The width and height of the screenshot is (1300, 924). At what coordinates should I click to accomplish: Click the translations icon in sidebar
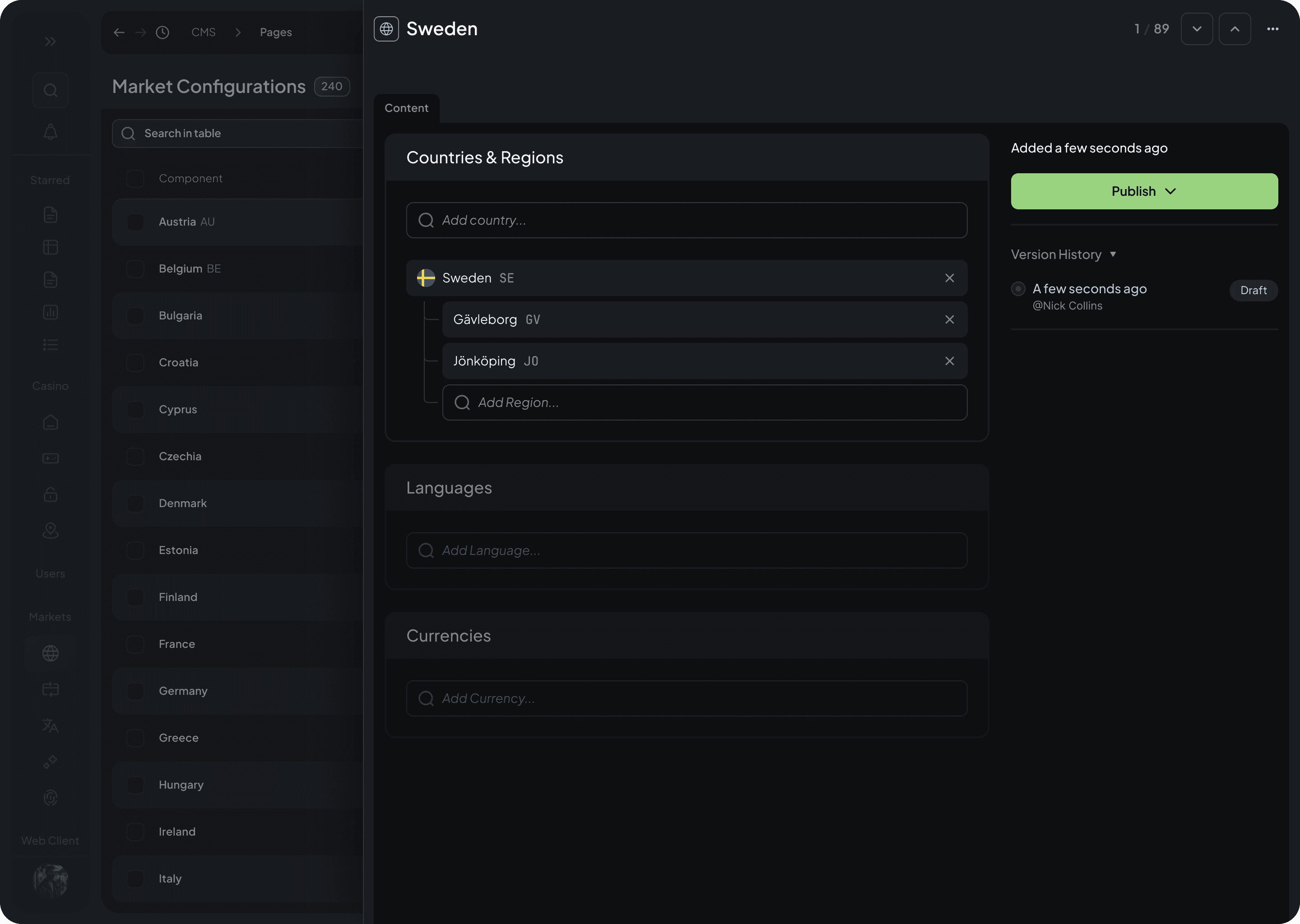point(50,725)
